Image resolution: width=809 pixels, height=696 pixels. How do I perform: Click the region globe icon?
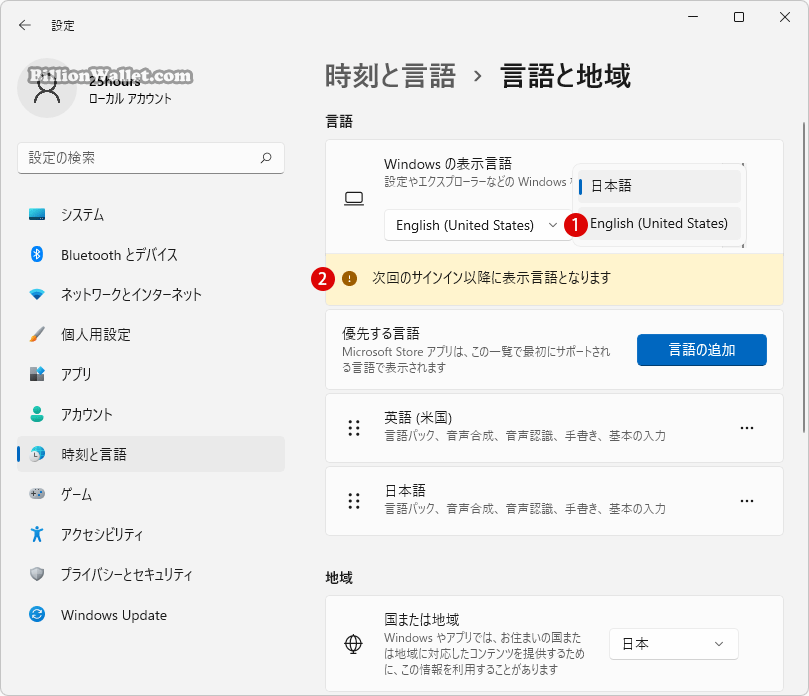(x=353, y=644)
